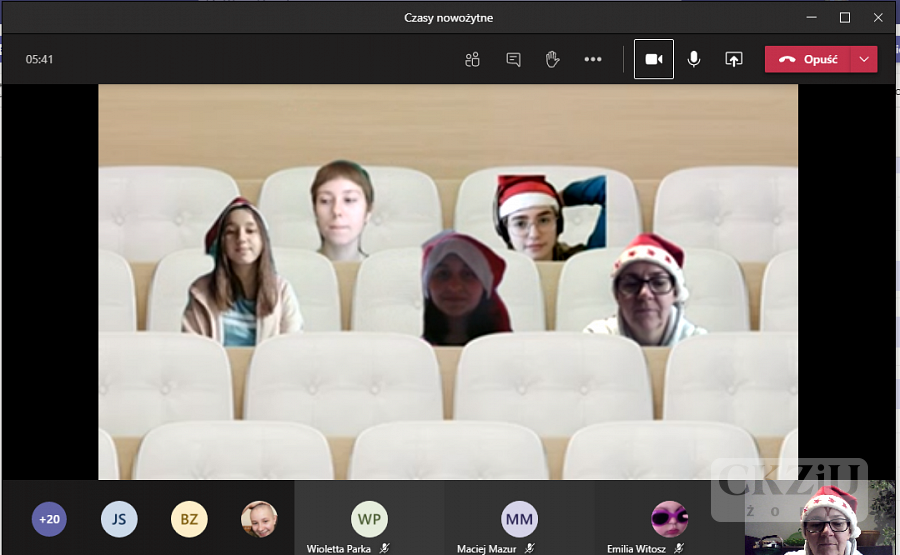Screen dimensions: 900x555
Task: Turn off the camera
Action: [x=654, y=59]
